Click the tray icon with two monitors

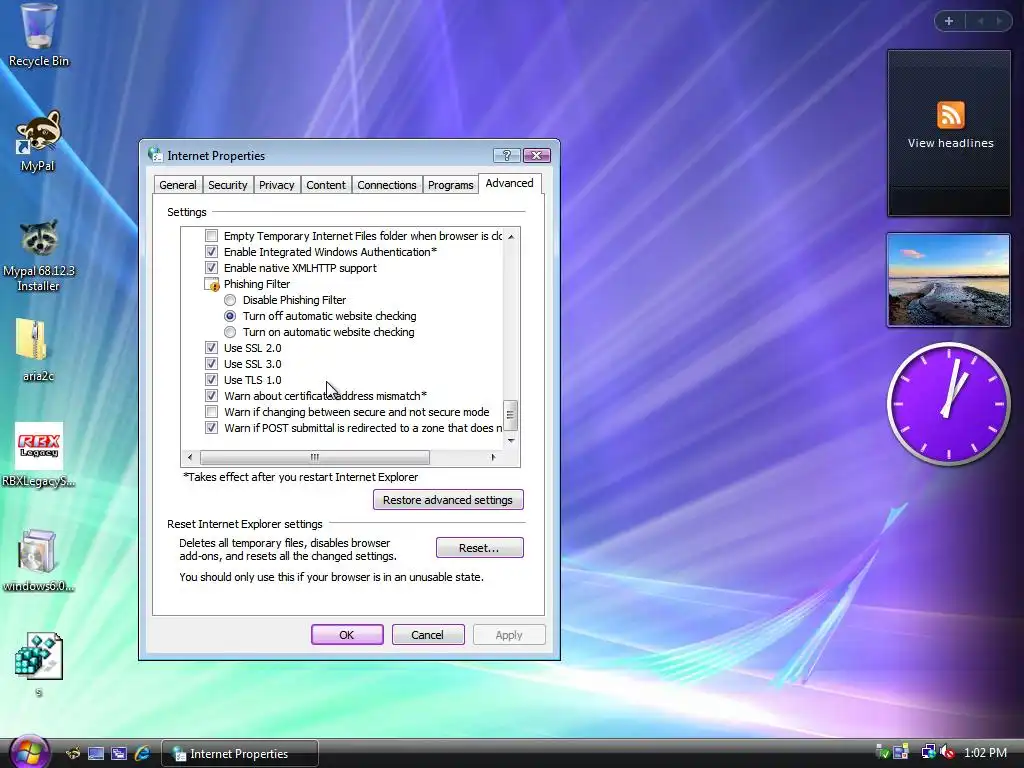928,752
